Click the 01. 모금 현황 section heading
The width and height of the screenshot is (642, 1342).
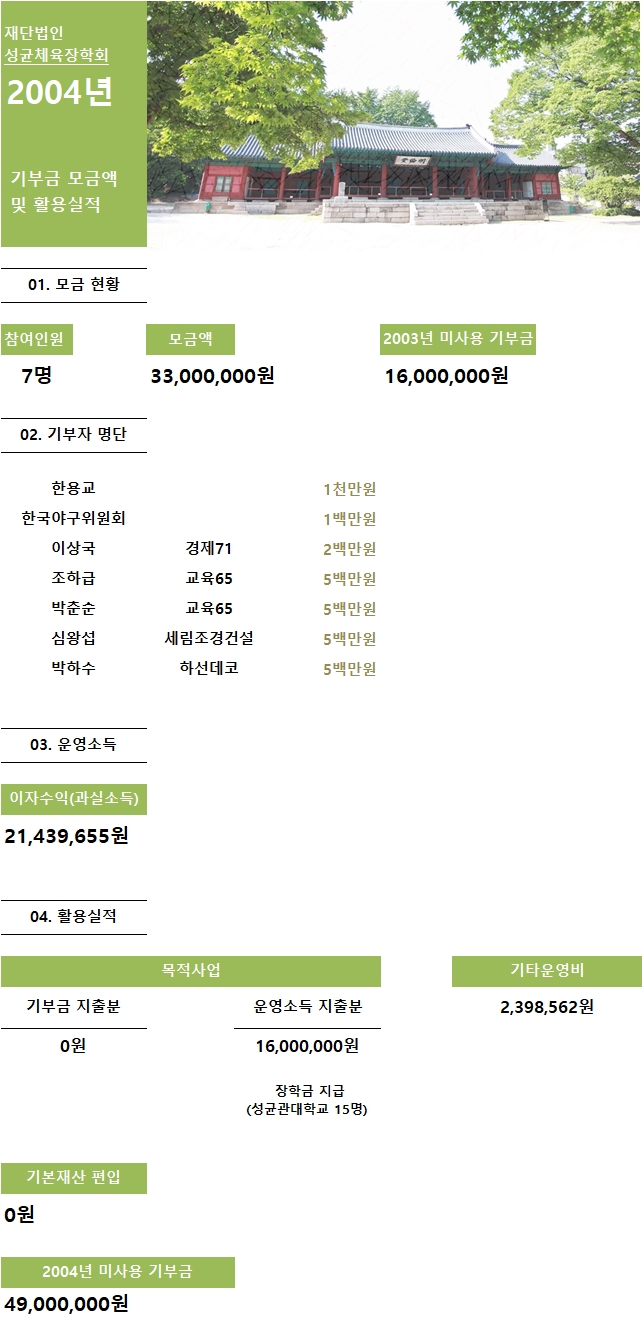(73, 285)
